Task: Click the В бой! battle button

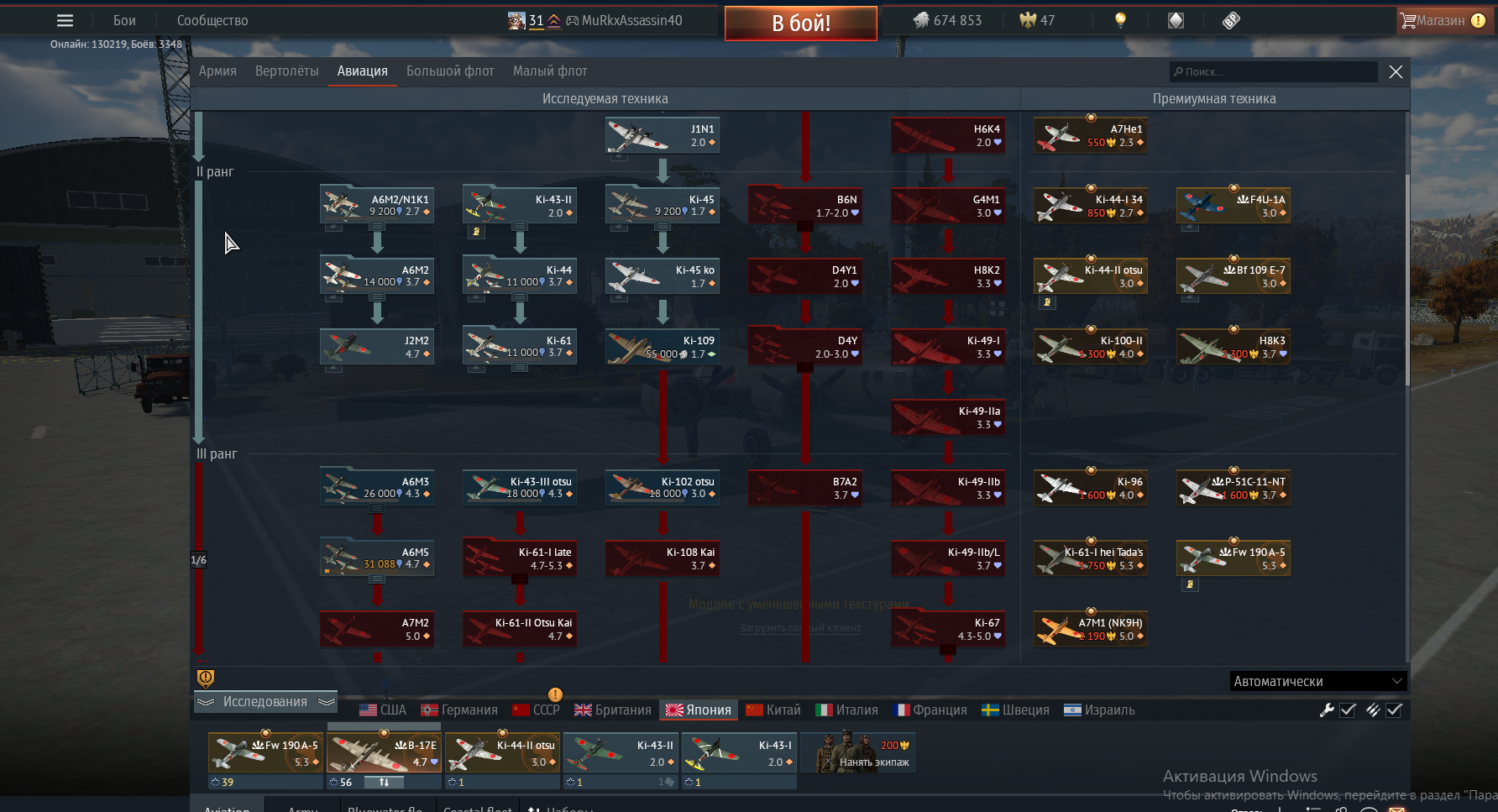Action: tap(801, 23)
